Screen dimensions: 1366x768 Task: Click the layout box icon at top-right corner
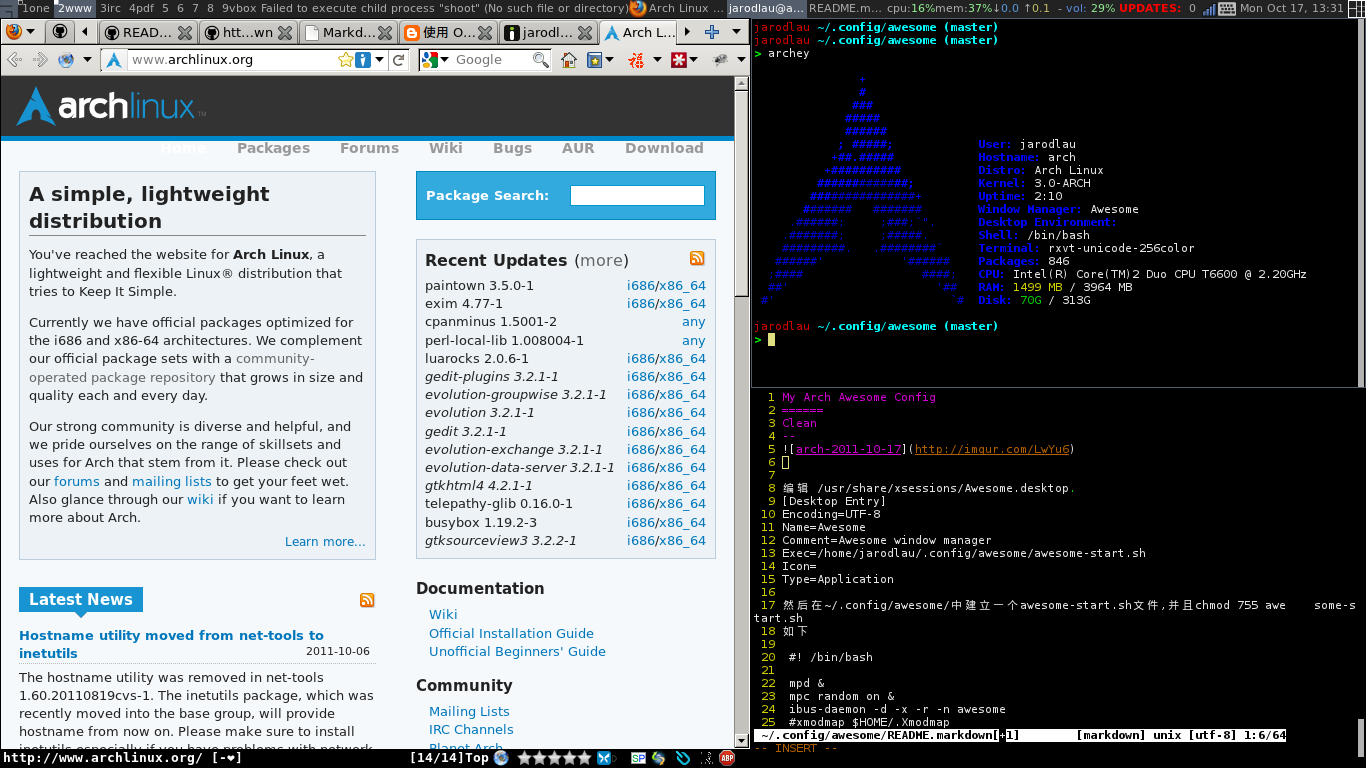click(x=1357, y=8)
